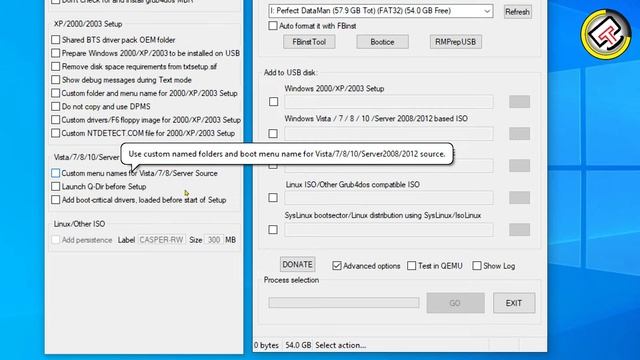This screenshot has width=640, height=360.
Task: Check Shared BTS driver pack OEM folder
Action: pyautogui.click(x=56, y=40)
